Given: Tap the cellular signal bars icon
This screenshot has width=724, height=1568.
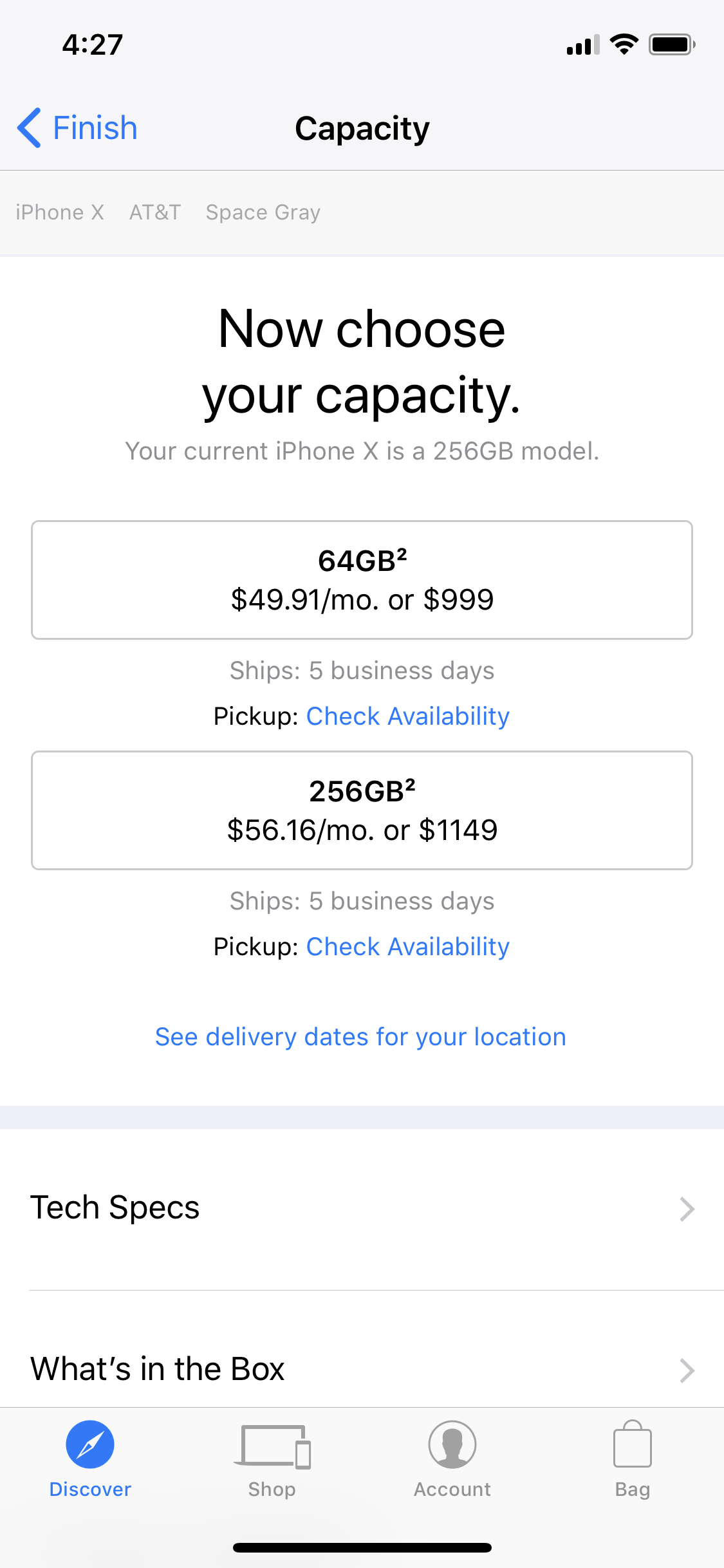Looking at the screenshot, I should (583, 45).
